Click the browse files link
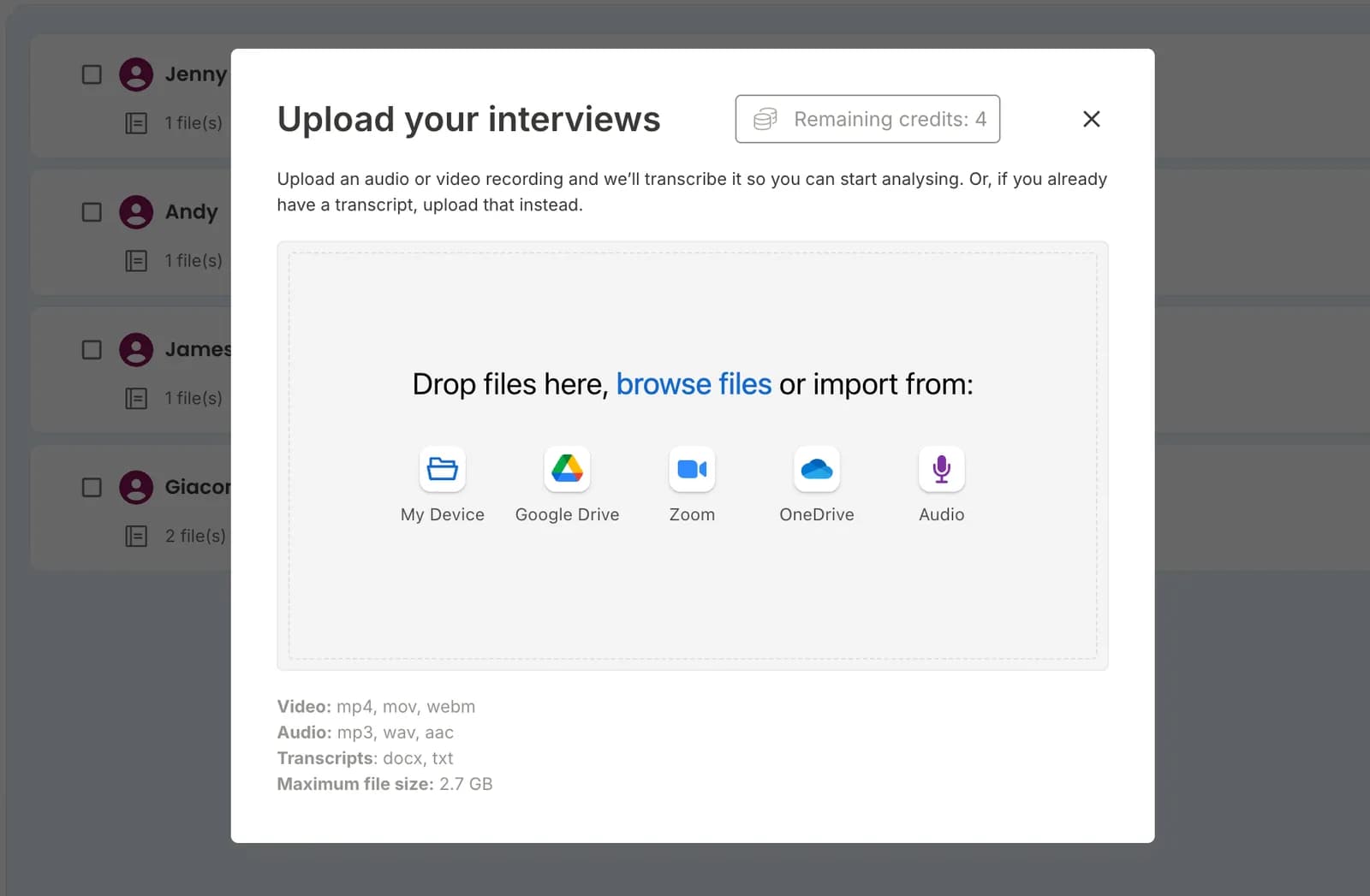 coord(694,384)
